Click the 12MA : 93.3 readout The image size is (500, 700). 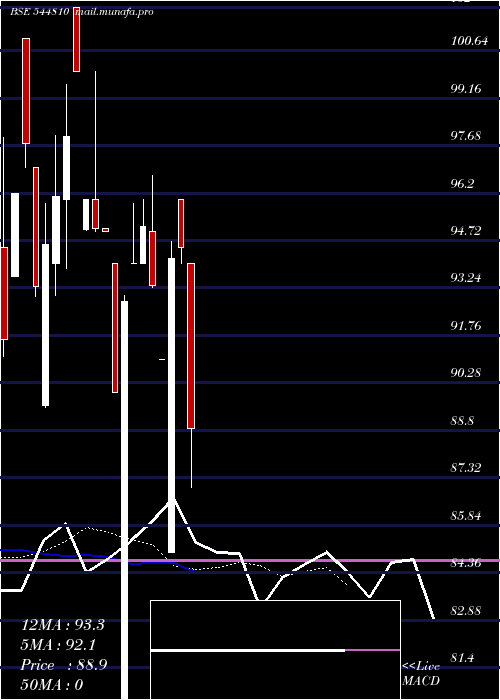[x=62, y=625]
